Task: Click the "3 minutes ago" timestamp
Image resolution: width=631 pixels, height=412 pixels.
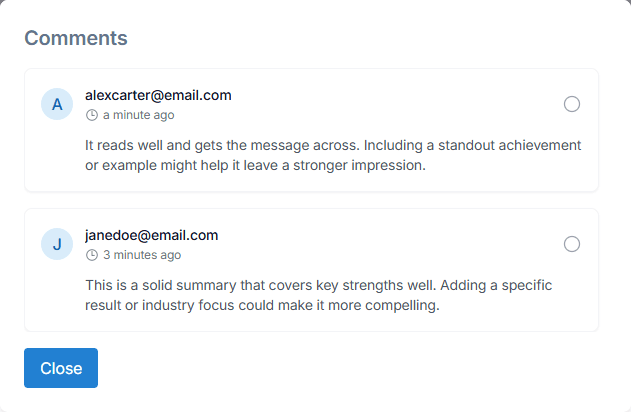Action: [x=140, y=255]
